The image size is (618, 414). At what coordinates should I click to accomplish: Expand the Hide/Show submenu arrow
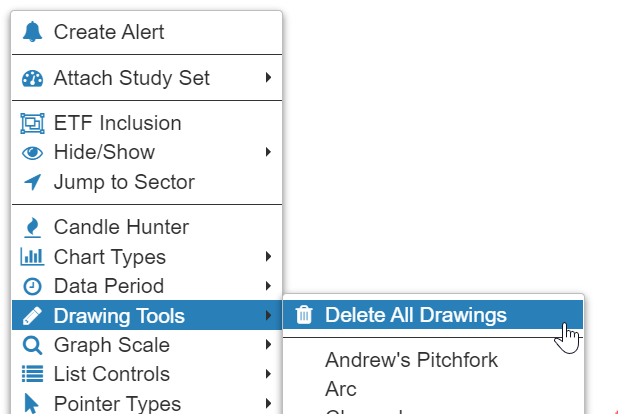point(269,152)
